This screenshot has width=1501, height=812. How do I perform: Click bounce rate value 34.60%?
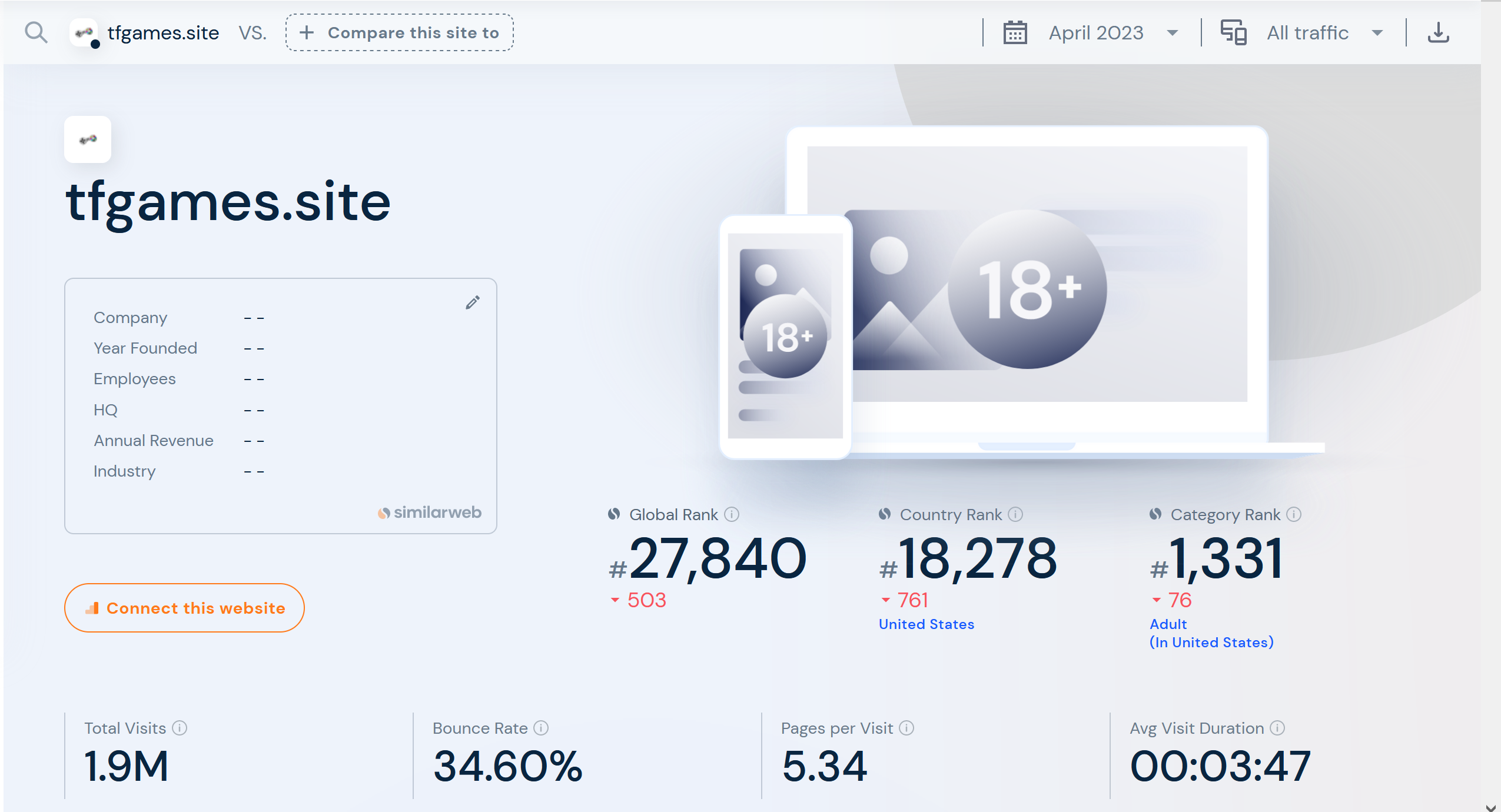click(508, 767)
